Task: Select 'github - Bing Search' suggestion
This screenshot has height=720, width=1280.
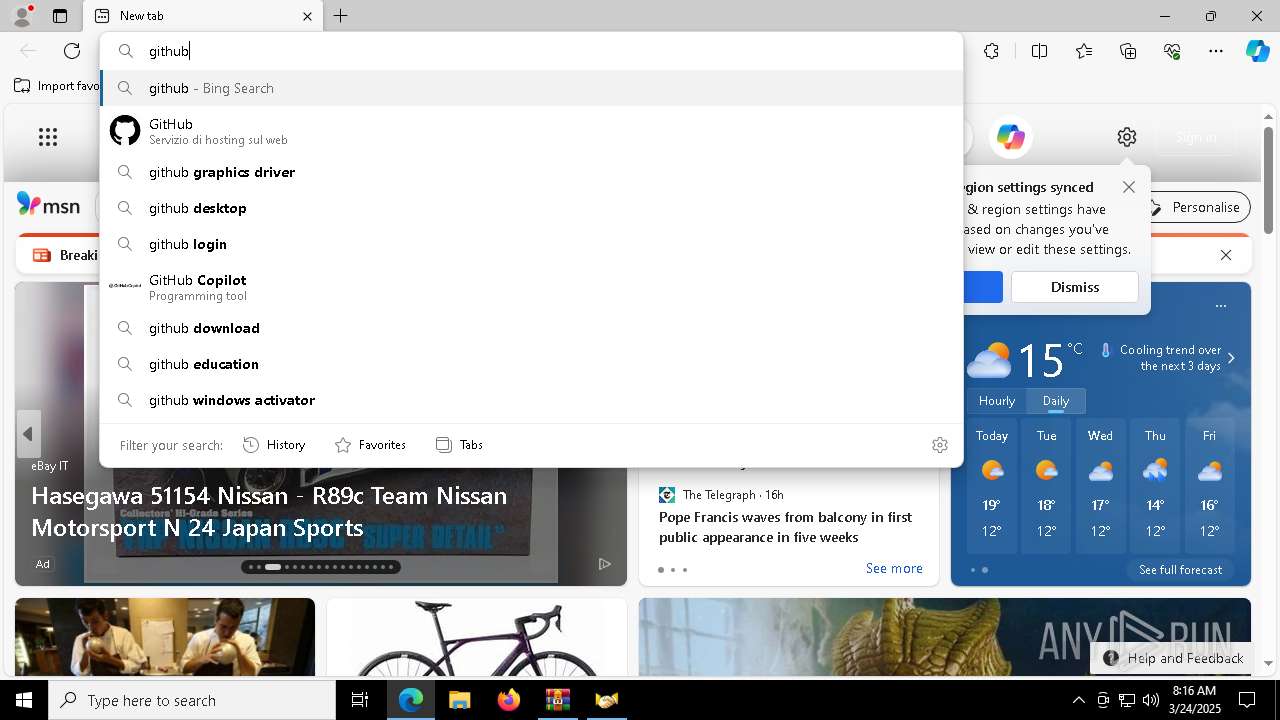Action: 532,88
